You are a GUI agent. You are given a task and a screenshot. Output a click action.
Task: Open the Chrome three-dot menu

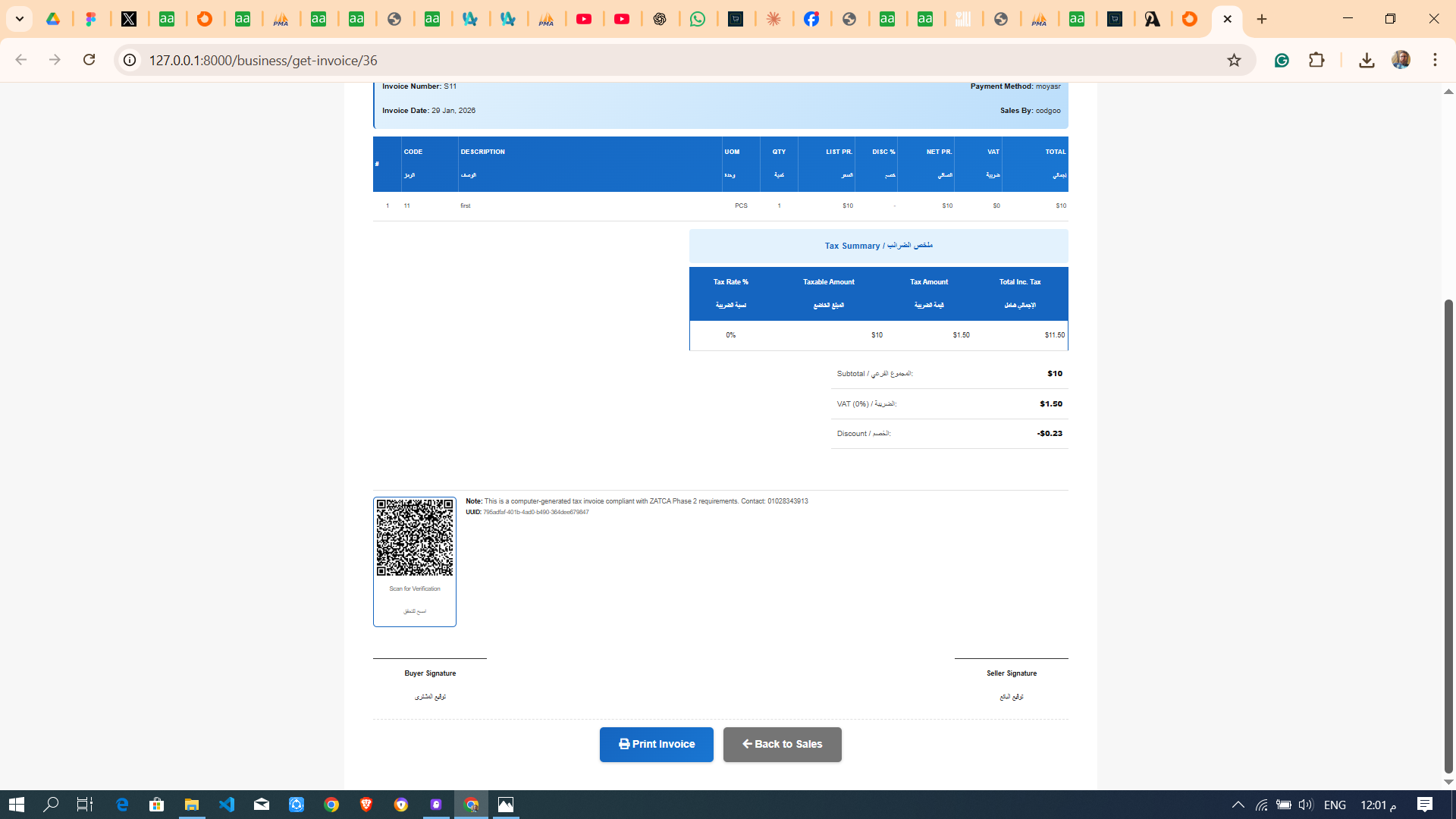pyautogui.click(x=1435, y=60)
